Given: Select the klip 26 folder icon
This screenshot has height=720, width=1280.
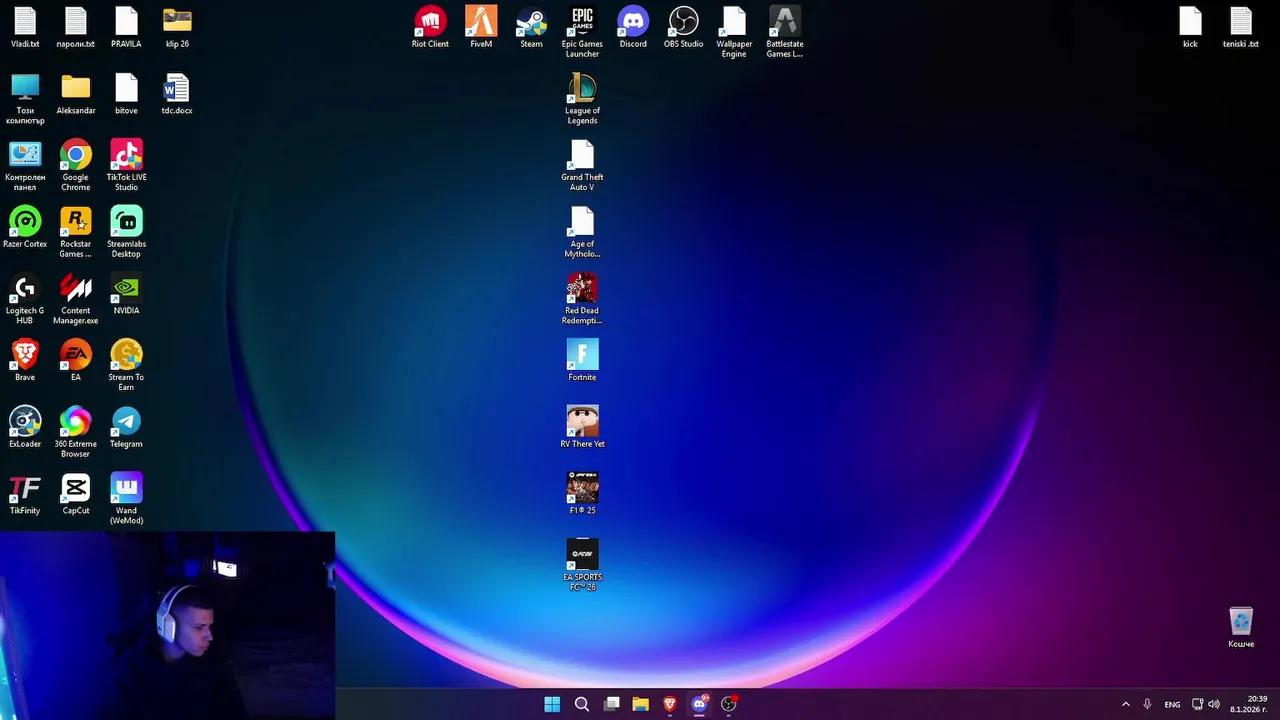Looking at the screenshot, I should point(177,28).
